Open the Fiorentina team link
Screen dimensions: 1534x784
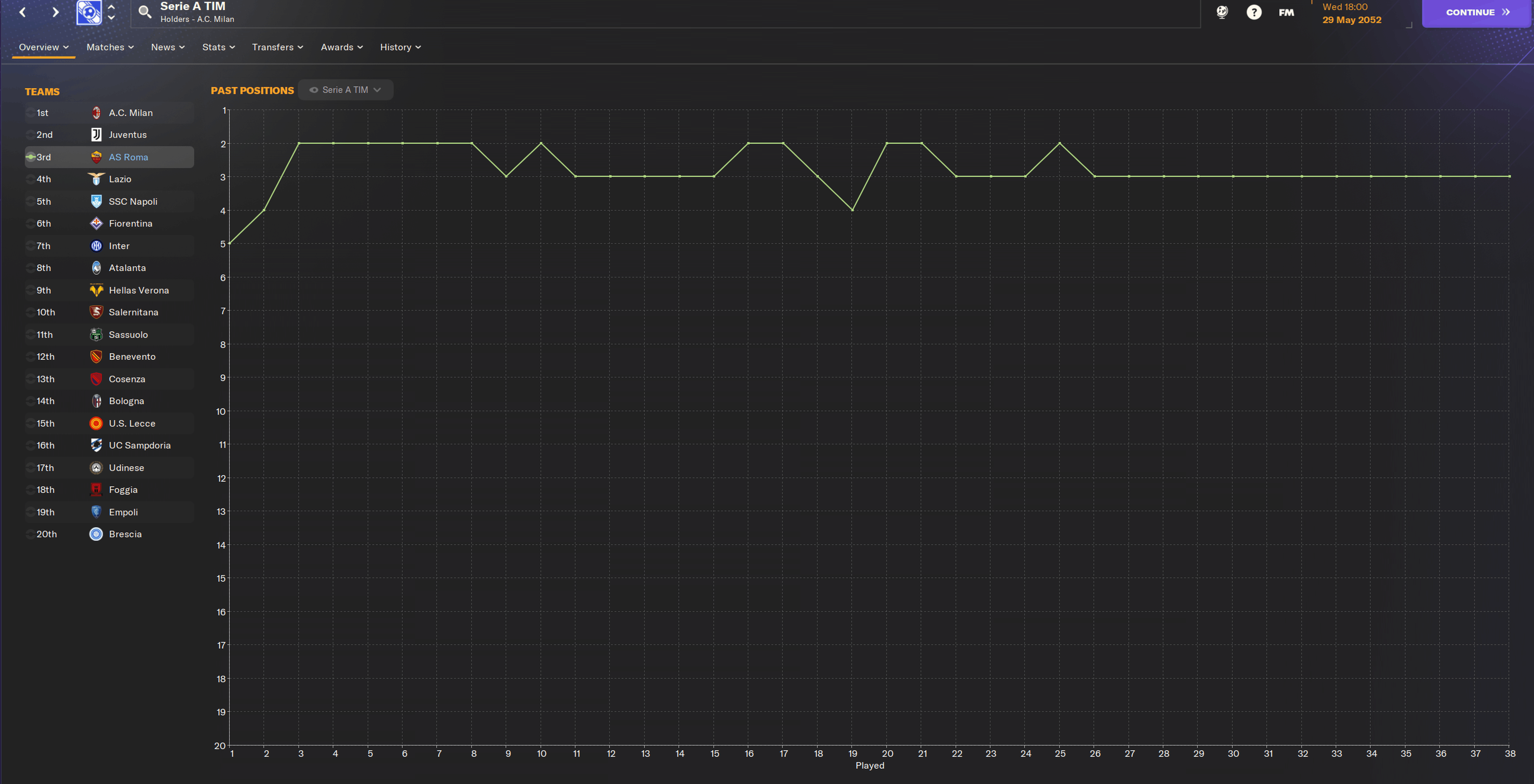[x=130, y=223]
